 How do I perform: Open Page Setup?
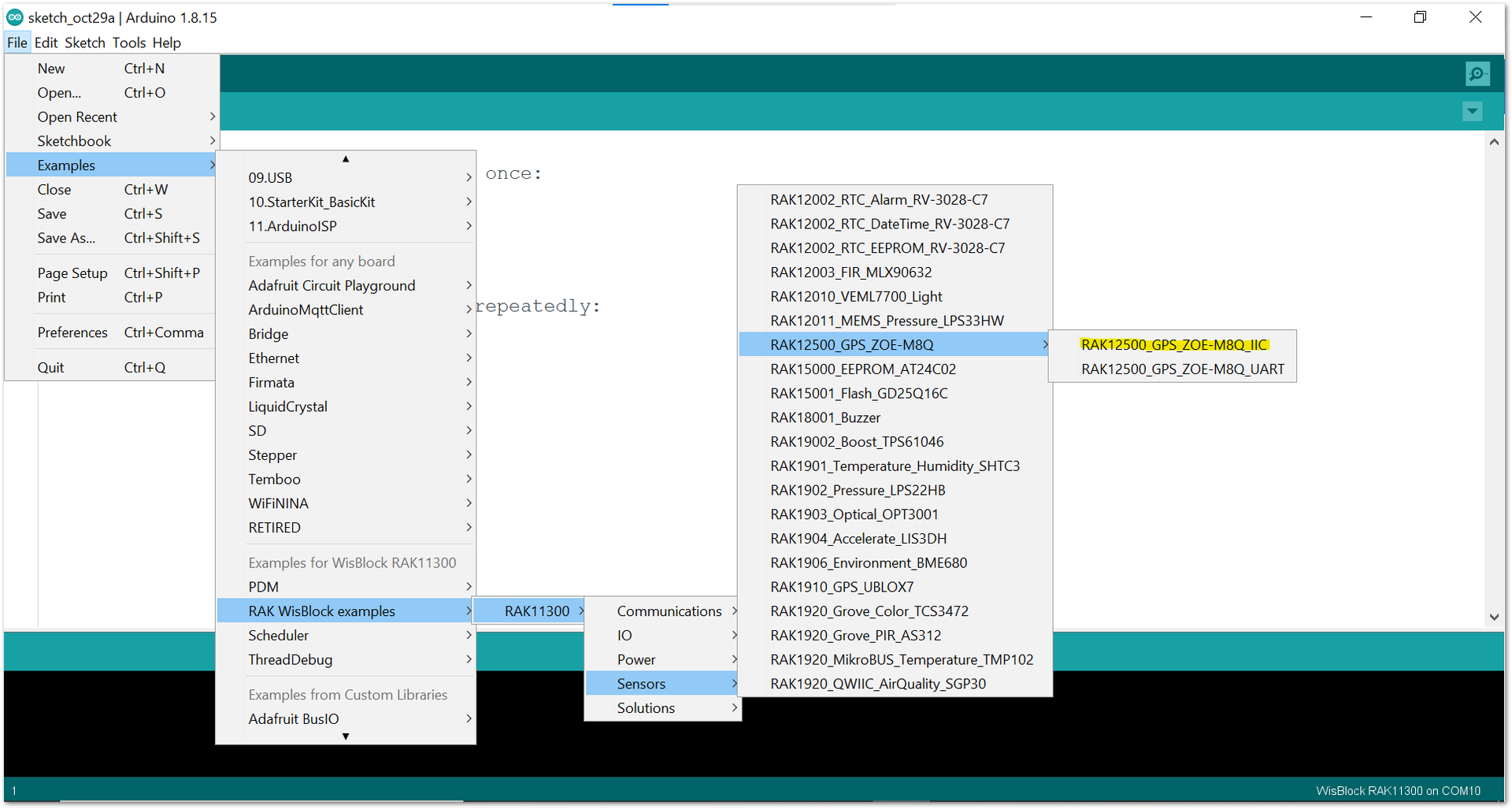pyautogui.click(x=111, y=273)
